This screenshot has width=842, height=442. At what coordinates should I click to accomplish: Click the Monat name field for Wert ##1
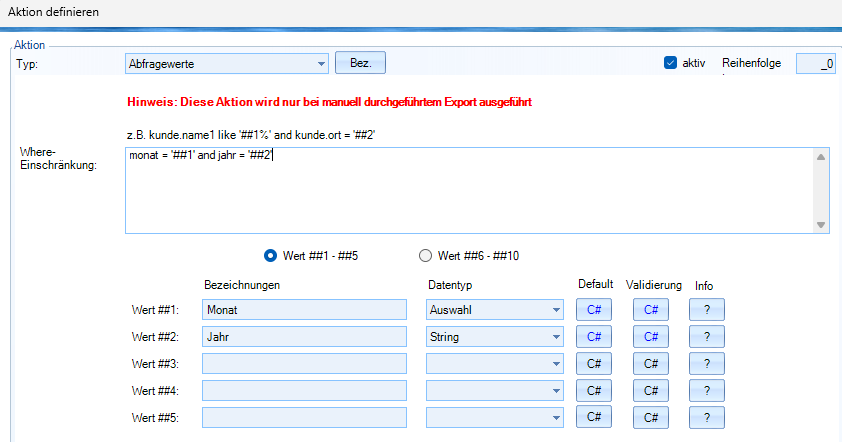(x=304, y=310)
